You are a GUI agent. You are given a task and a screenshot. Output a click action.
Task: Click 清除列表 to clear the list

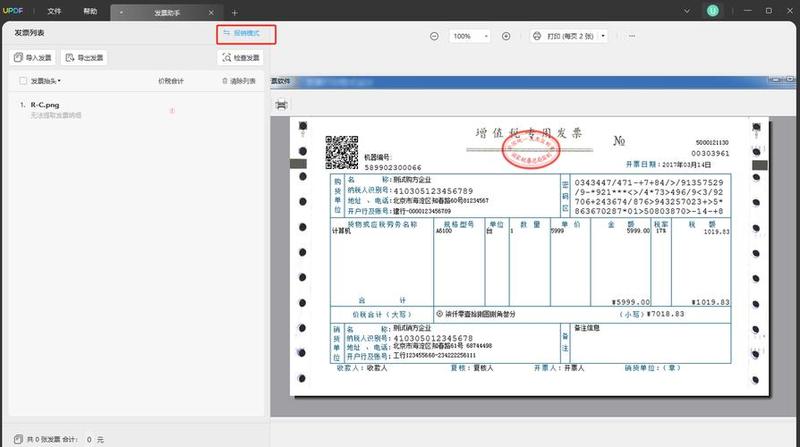tap(239, 81)
